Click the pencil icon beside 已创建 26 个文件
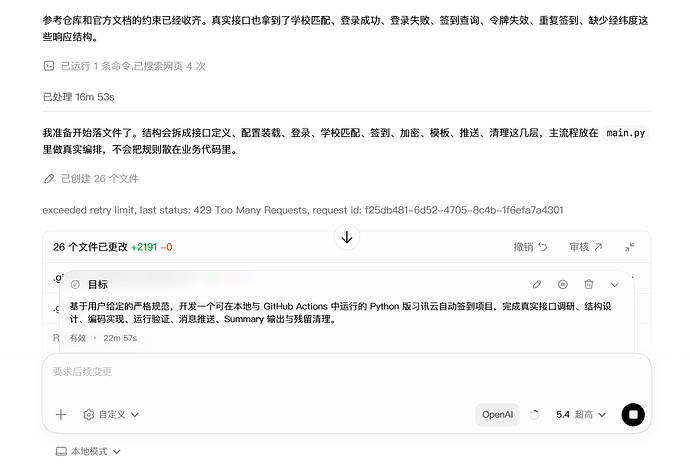Screen dimensions: 690x464 point(49,179)
